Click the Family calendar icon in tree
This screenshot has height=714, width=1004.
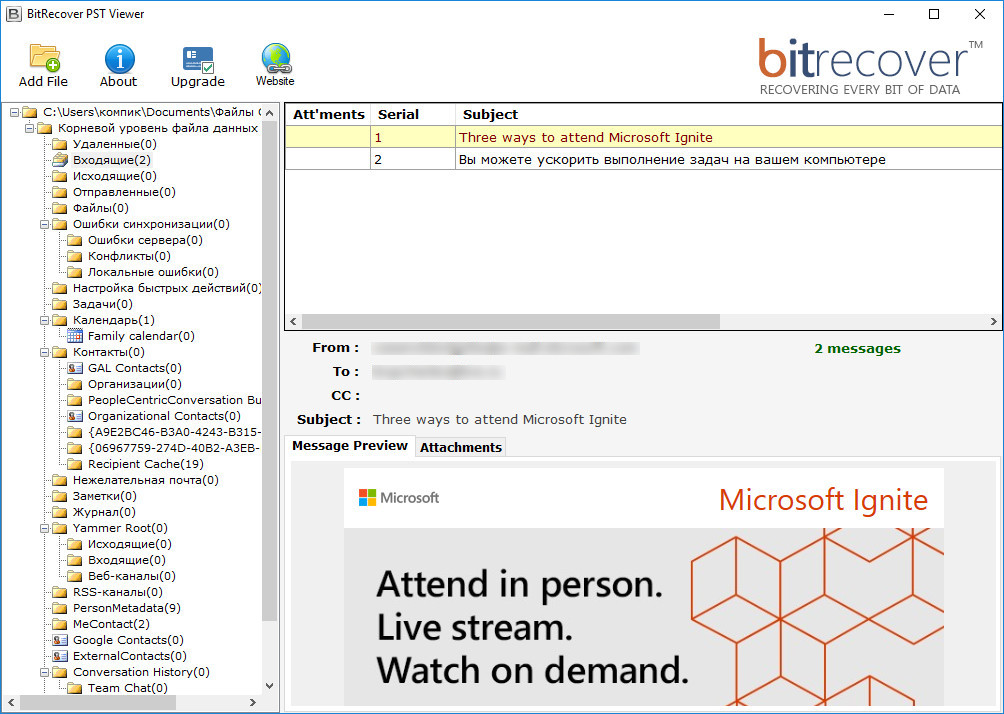tap(75, 336)
